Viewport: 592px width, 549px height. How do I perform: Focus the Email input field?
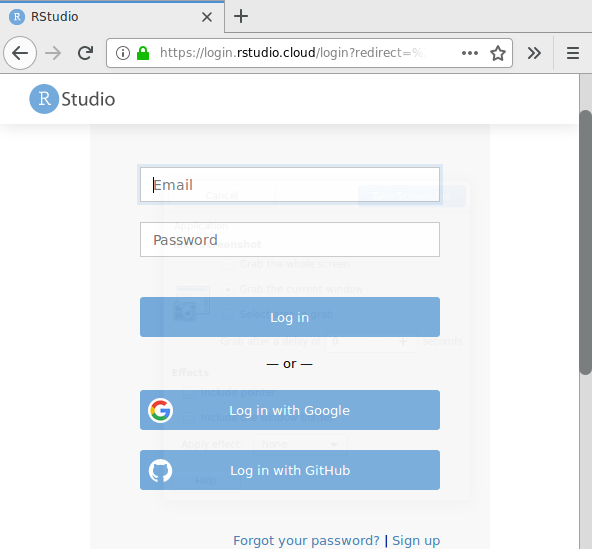tap(290, 185)
